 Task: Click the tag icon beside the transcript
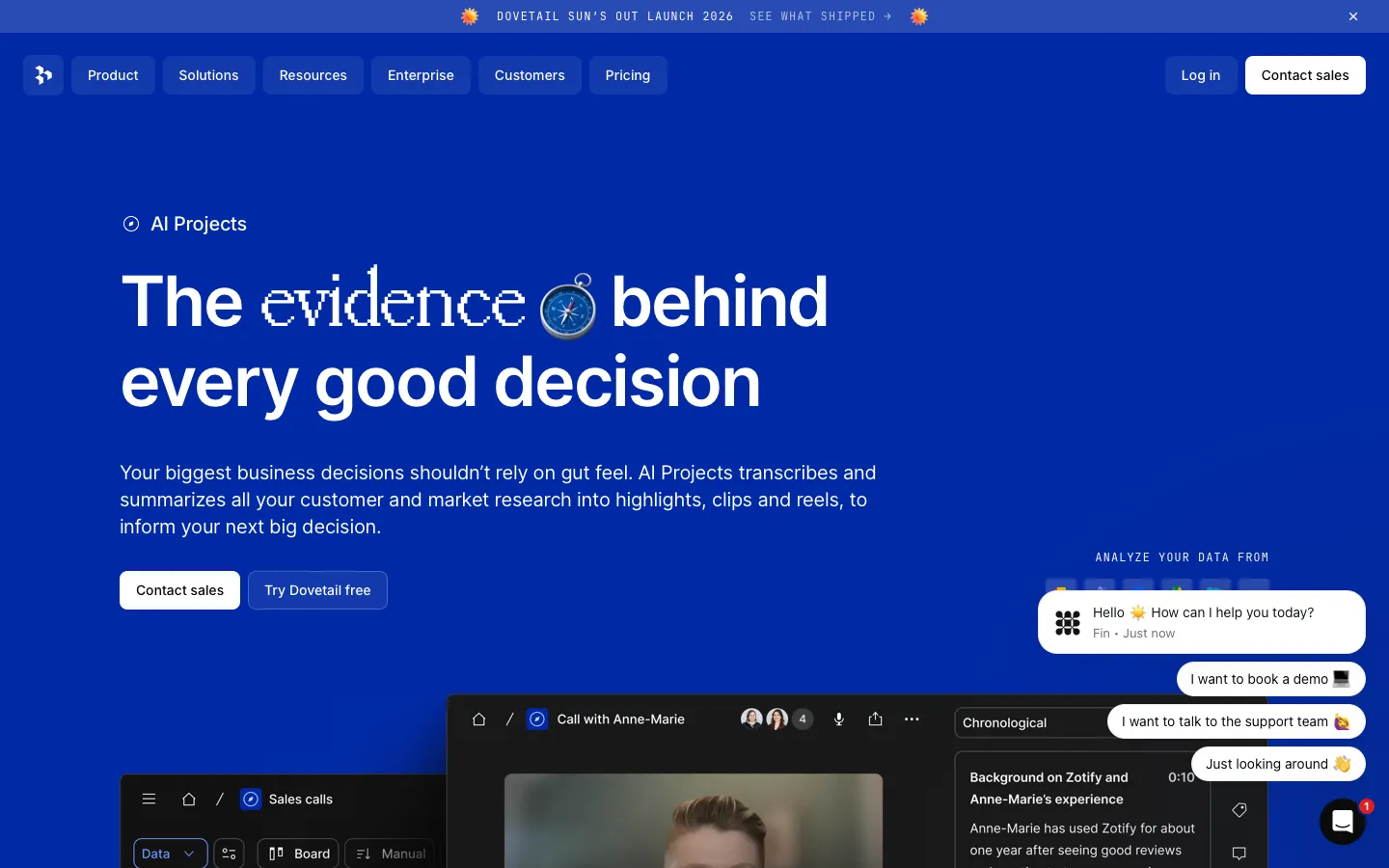(1239, 810)
